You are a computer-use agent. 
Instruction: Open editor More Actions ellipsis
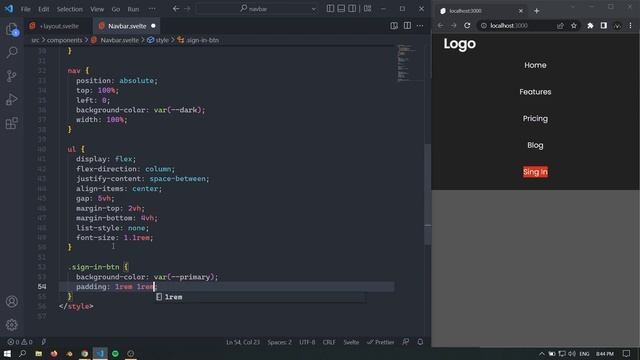pos(420,26)
